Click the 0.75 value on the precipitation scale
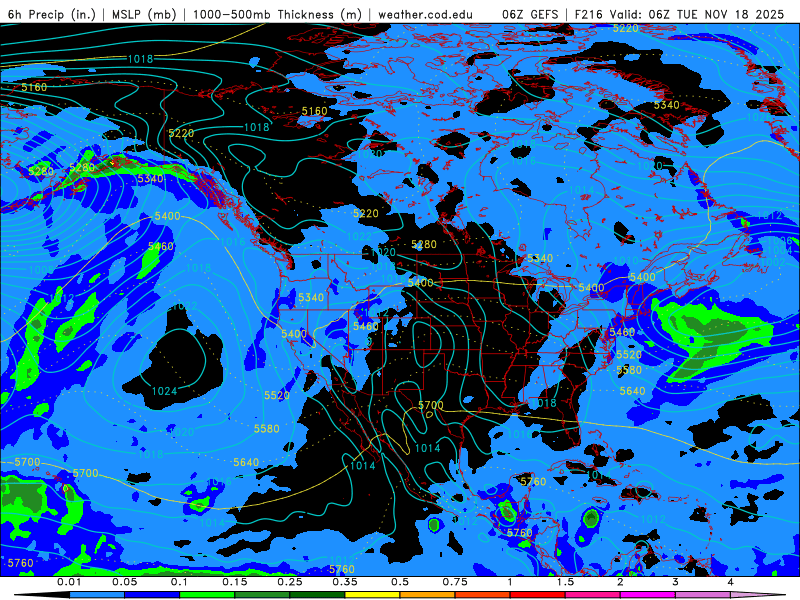The height and width of the screenshot is (600, 800). (455, 582)
